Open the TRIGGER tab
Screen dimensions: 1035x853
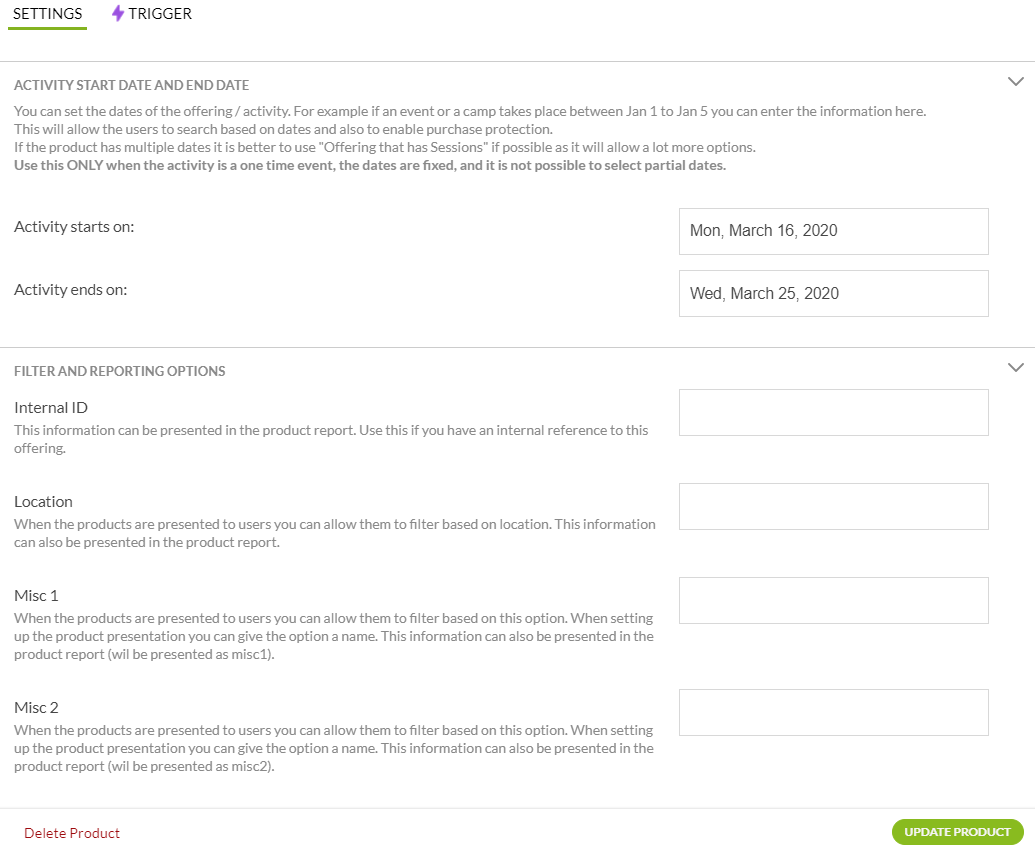click(x=152, y=14)
